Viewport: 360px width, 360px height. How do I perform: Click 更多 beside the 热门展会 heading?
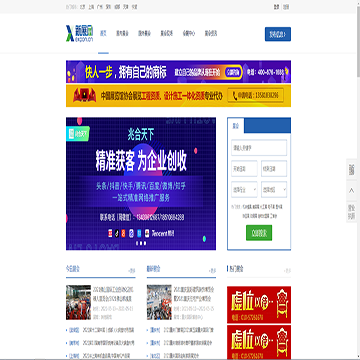click(x=287, y=271)
